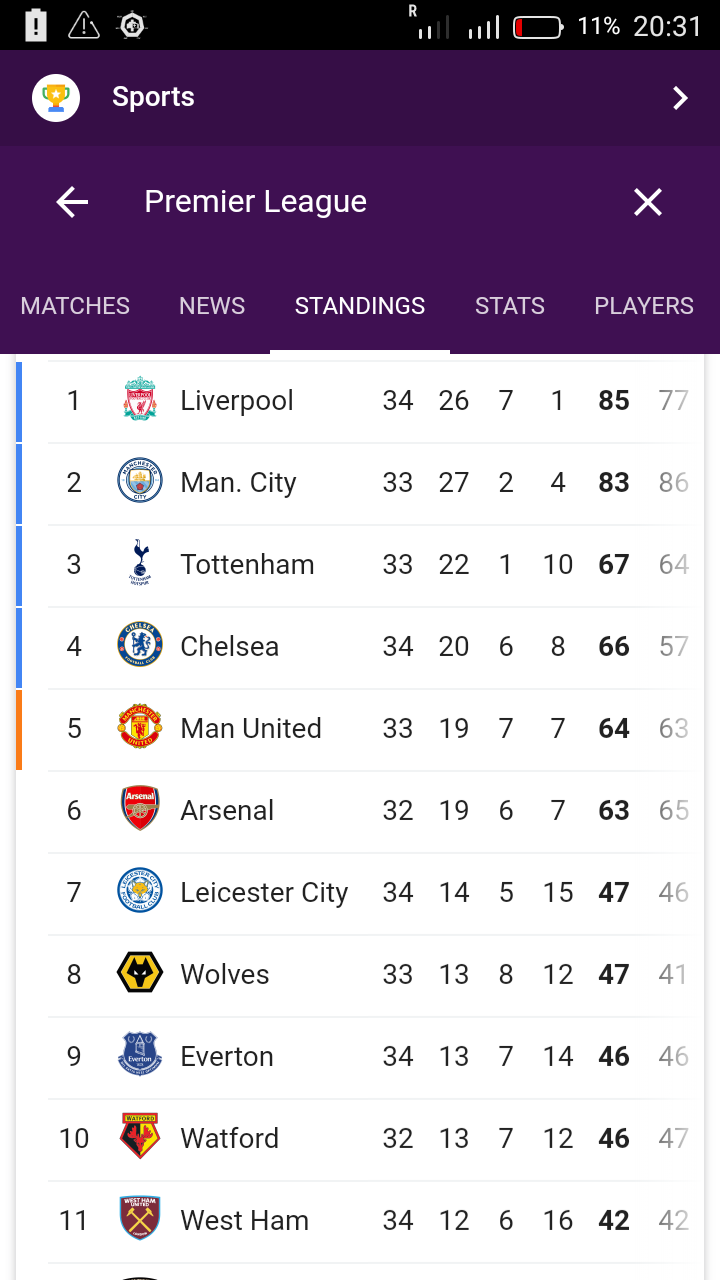
Task: Tap the Wolves club crest
Action: pos(140,974)
